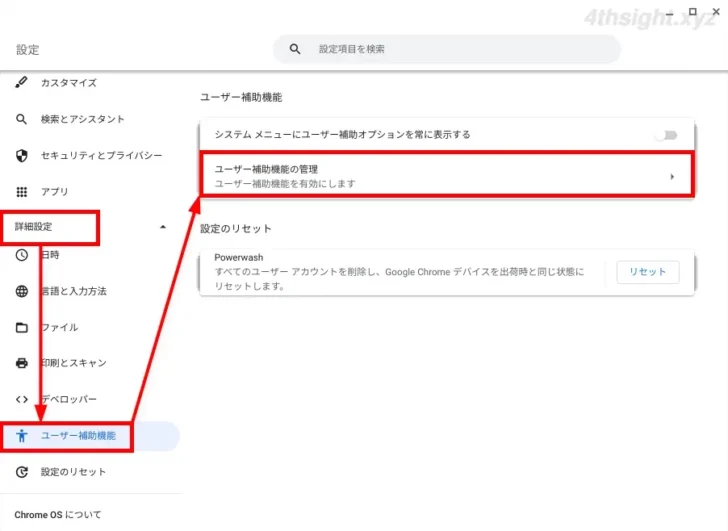728x531 pixels.
Task: Click the 詳細設定 heading
Action: [x=33, y=227]
